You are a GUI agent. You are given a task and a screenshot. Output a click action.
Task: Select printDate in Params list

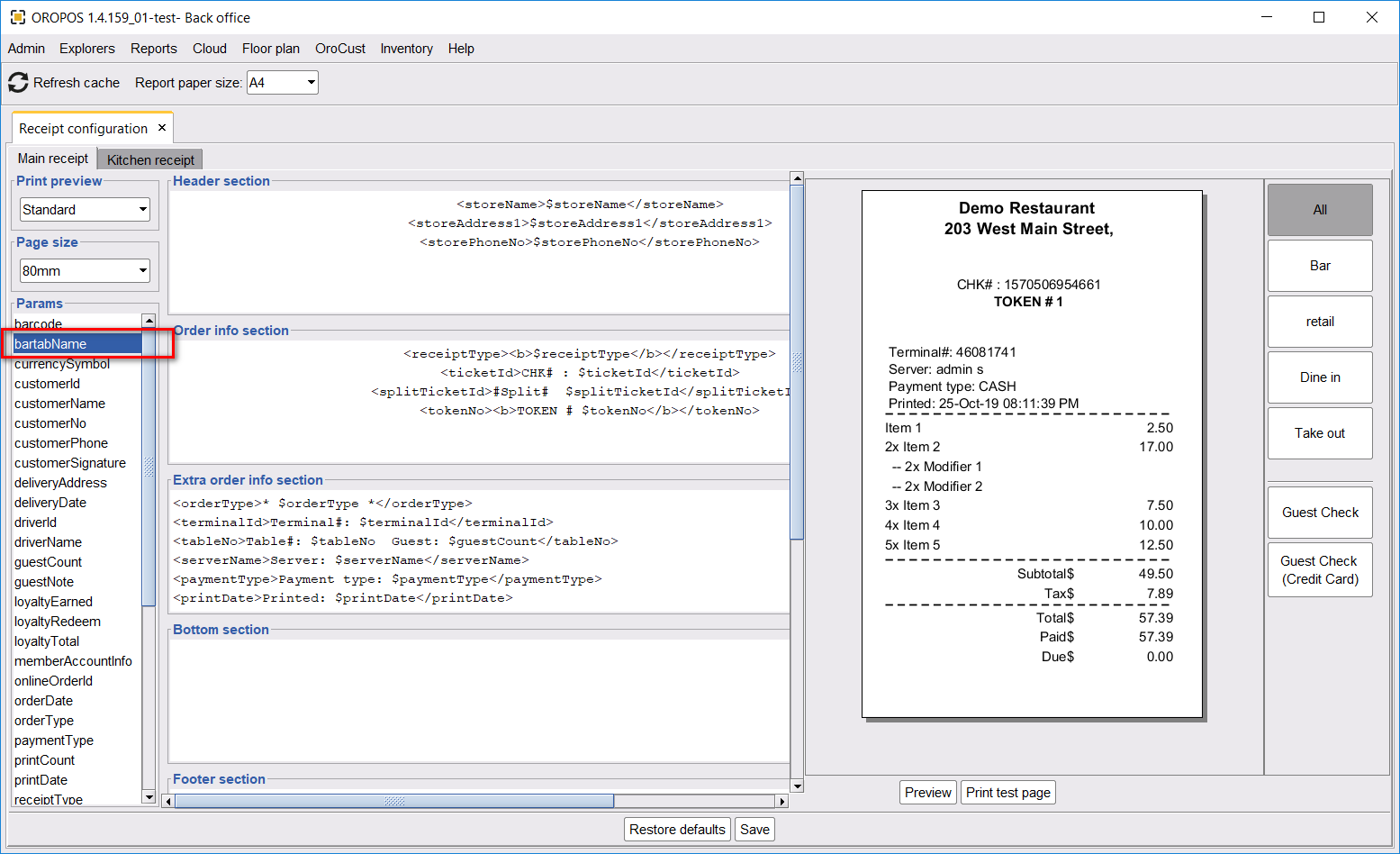tap(77, 780)
